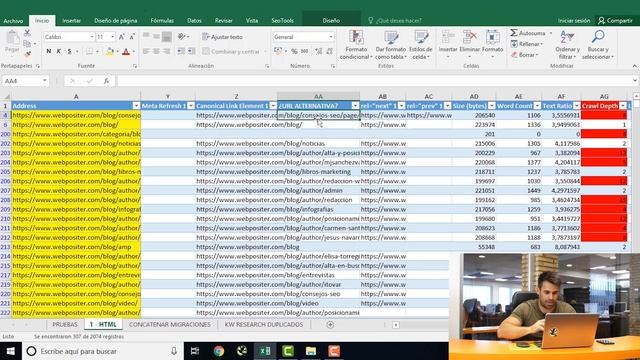Select the PRUEBAS sheet tab
This screenshot has width=640, height=360.
tap(64, 324)
